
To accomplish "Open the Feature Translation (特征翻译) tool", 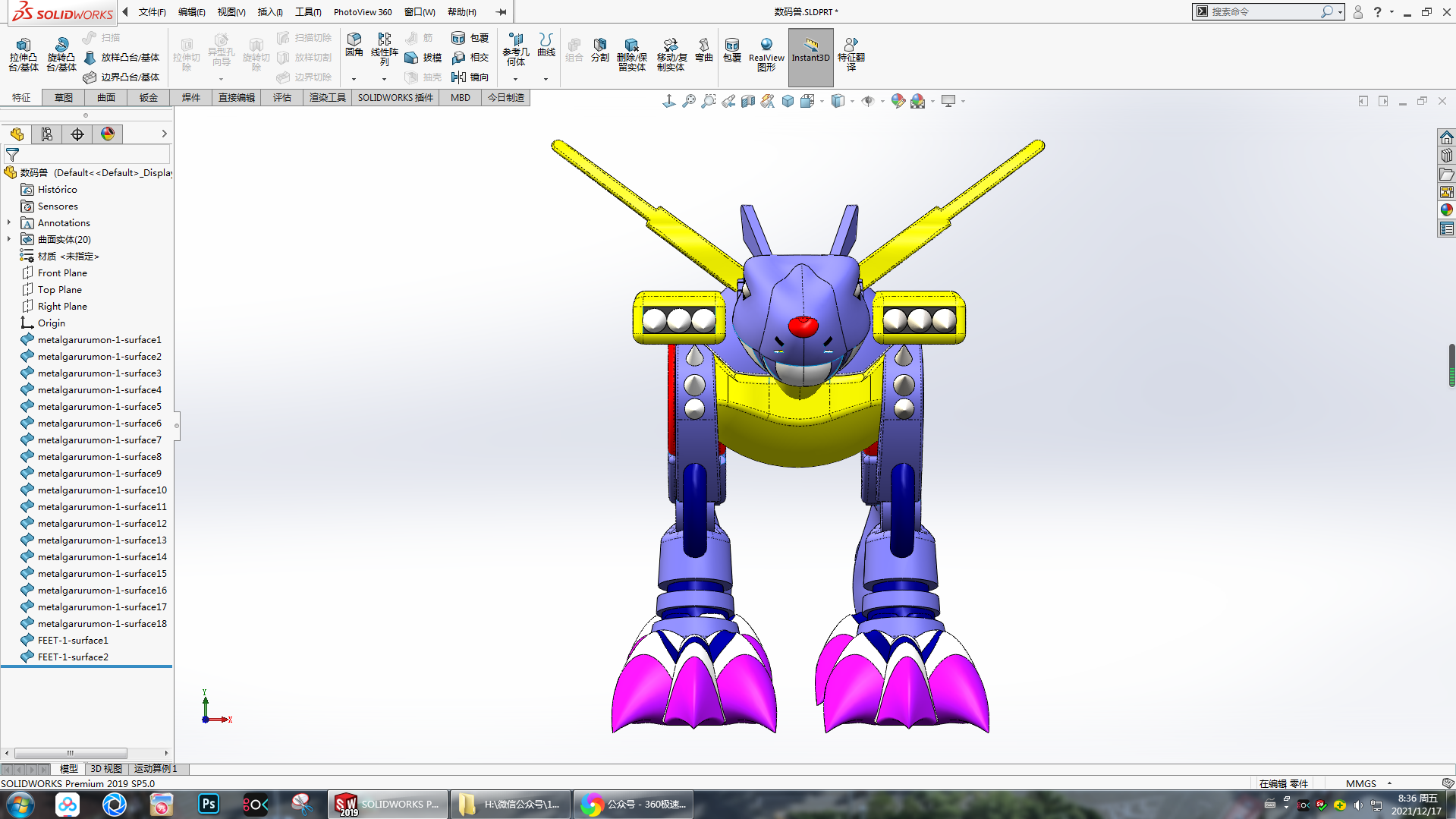I will point(851,55).
